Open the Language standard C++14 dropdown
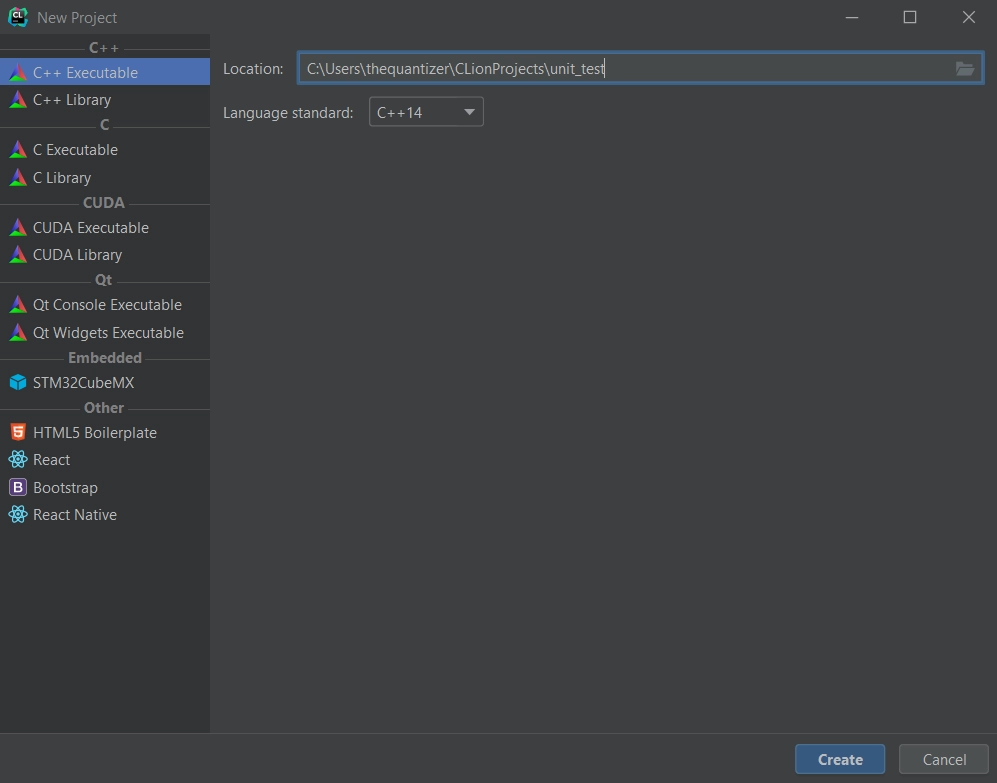This screenshot has height=783, width=997. [x=426, y=112]
